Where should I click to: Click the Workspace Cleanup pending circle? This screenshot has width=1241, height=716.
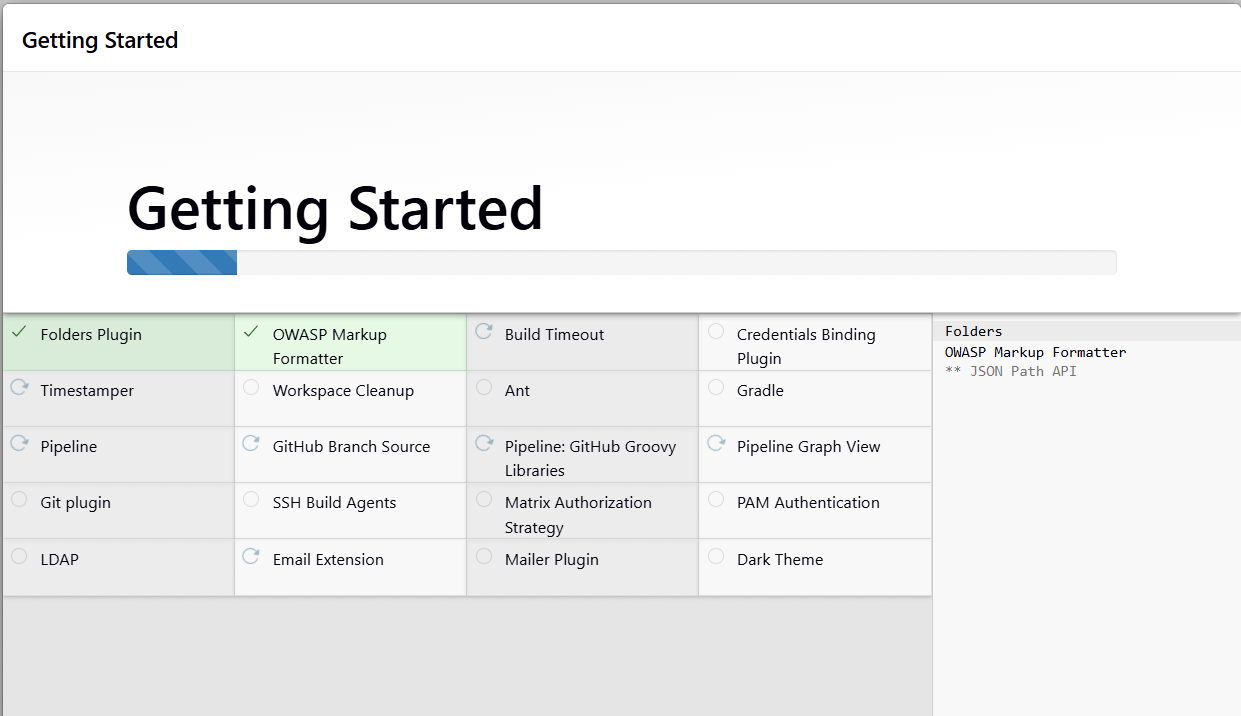pos(250,387)
